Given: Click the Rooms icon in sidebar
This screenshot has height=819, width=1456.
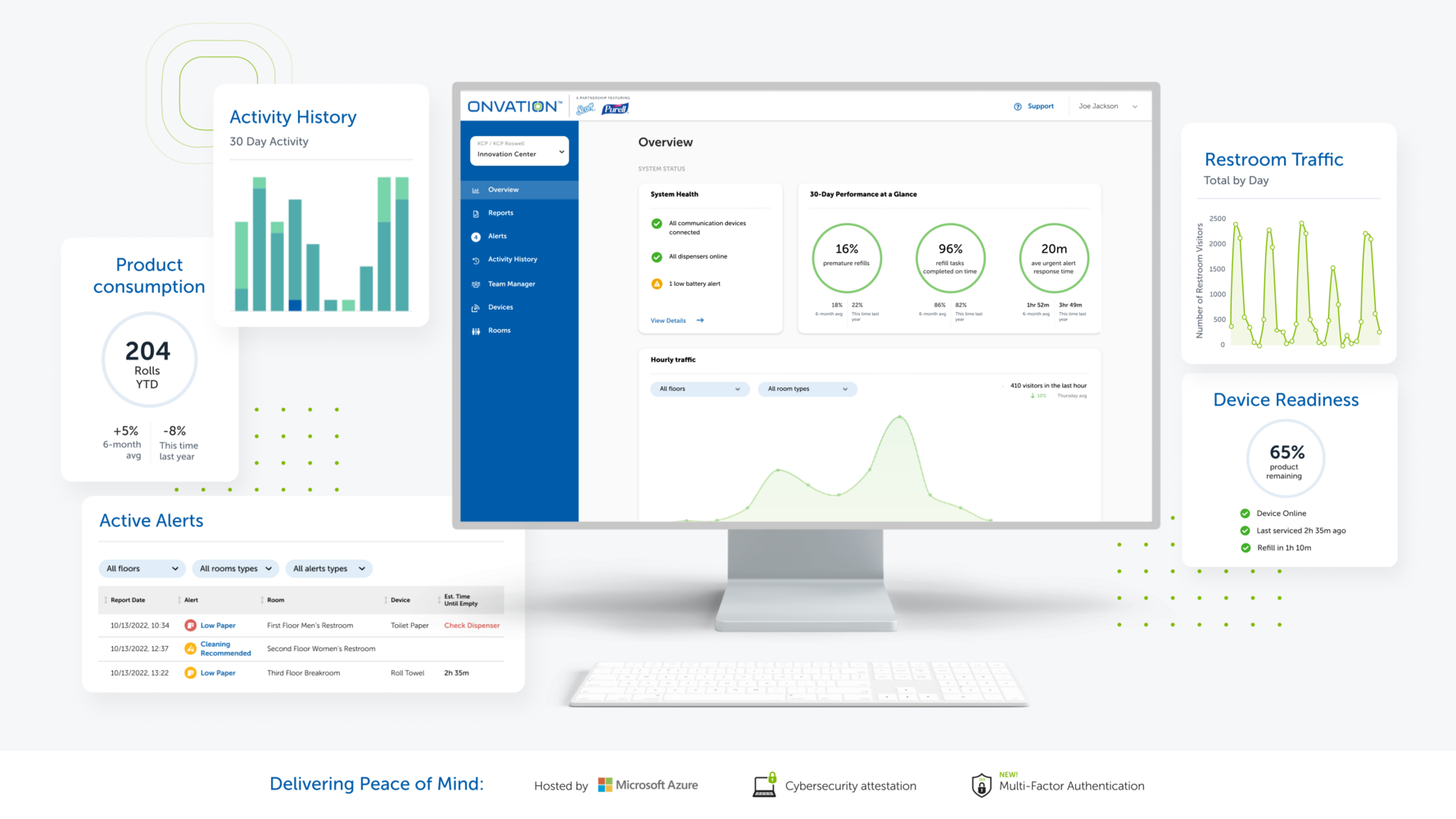Looking at the screenshot, I should point(476,331).
